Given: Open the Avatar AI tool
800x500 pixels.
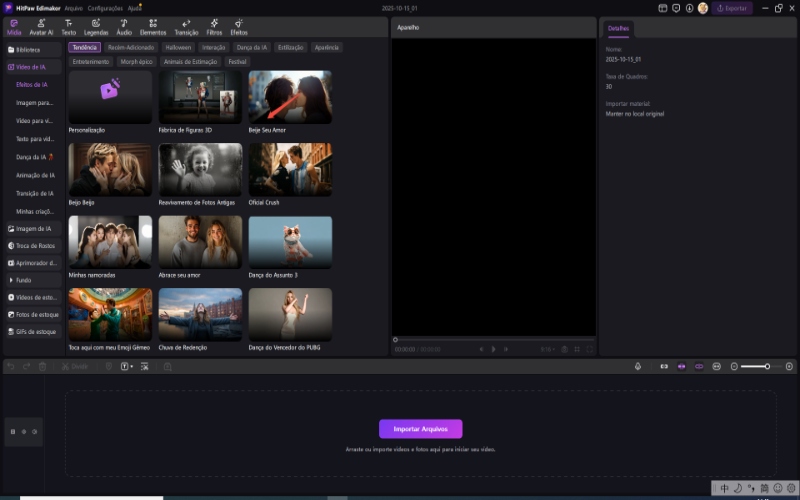Looking at the screenshot, I should click(41, 26).
